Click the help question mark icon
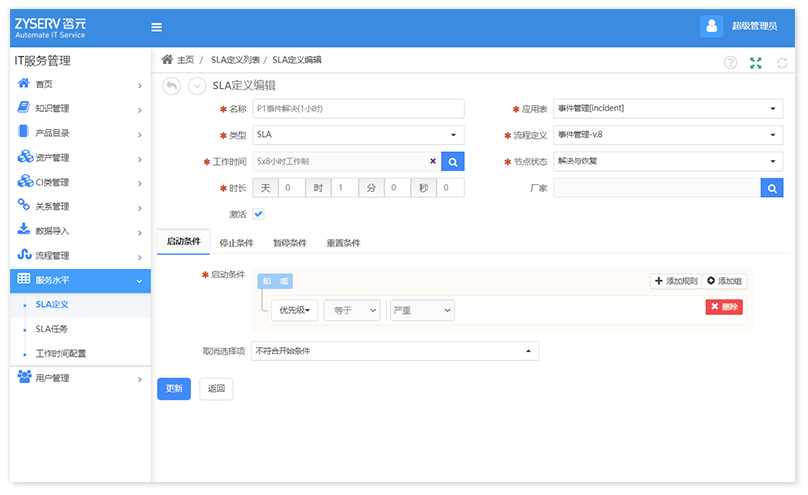Viewport: 808px width, 495px height. (730, 63)
